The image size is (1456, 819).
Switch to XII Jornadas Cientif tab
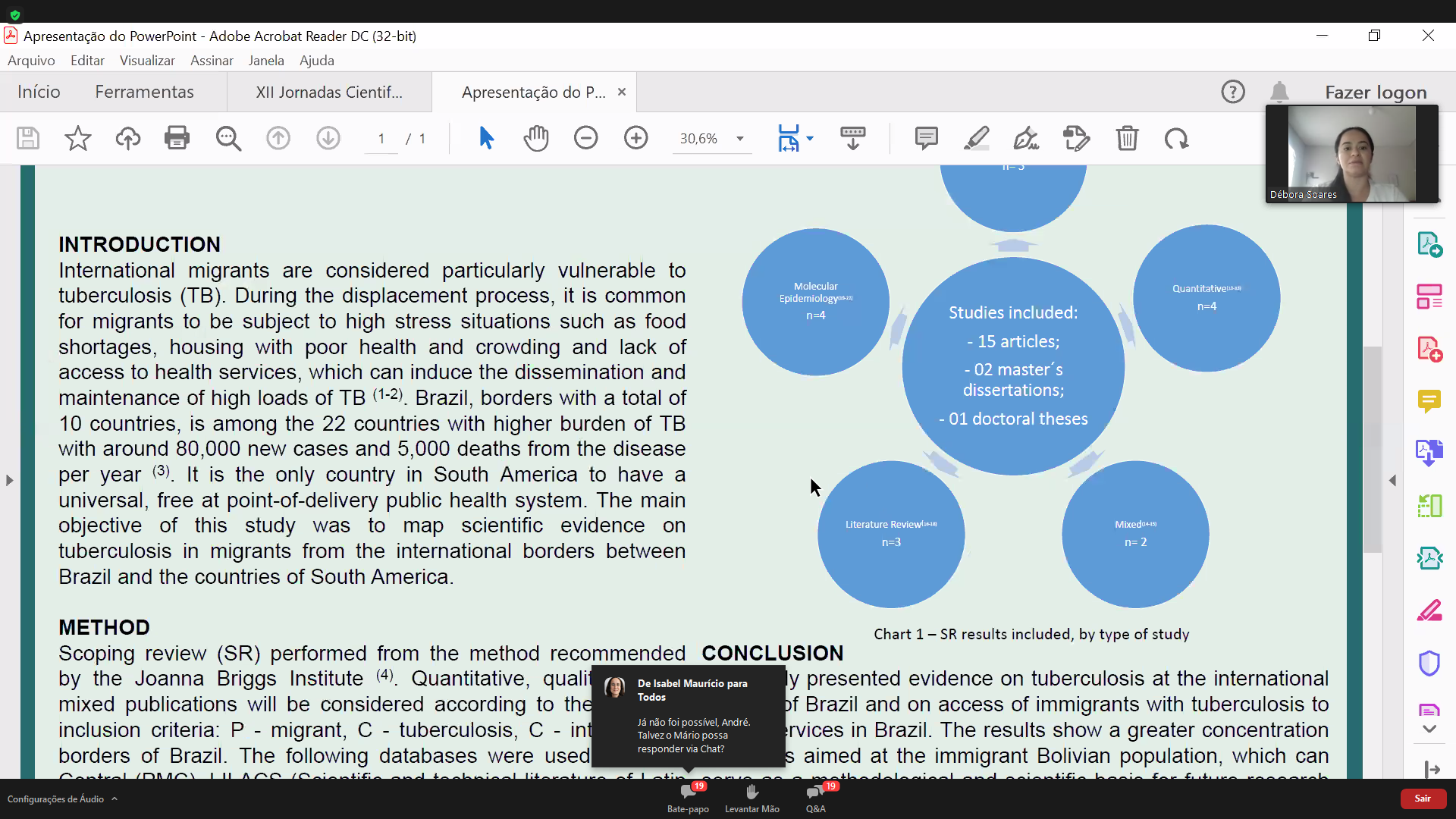[x=329, y=92]
